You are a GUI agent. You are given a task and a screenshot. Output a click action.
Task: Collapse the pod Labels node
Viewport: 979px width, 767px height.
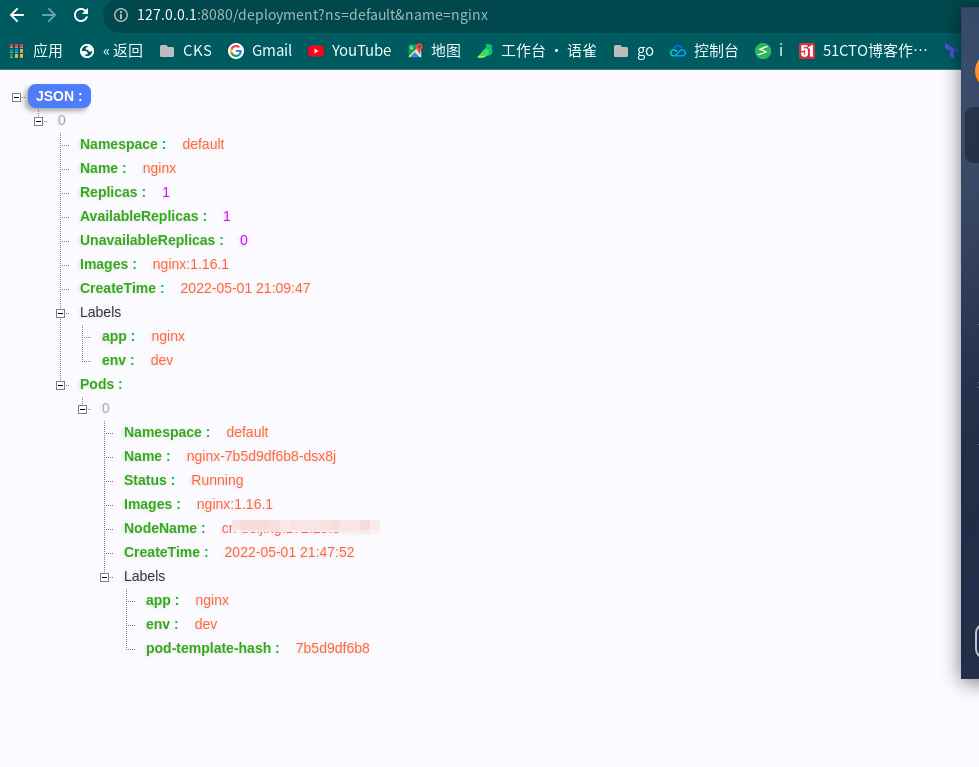[x=105, y=578]
